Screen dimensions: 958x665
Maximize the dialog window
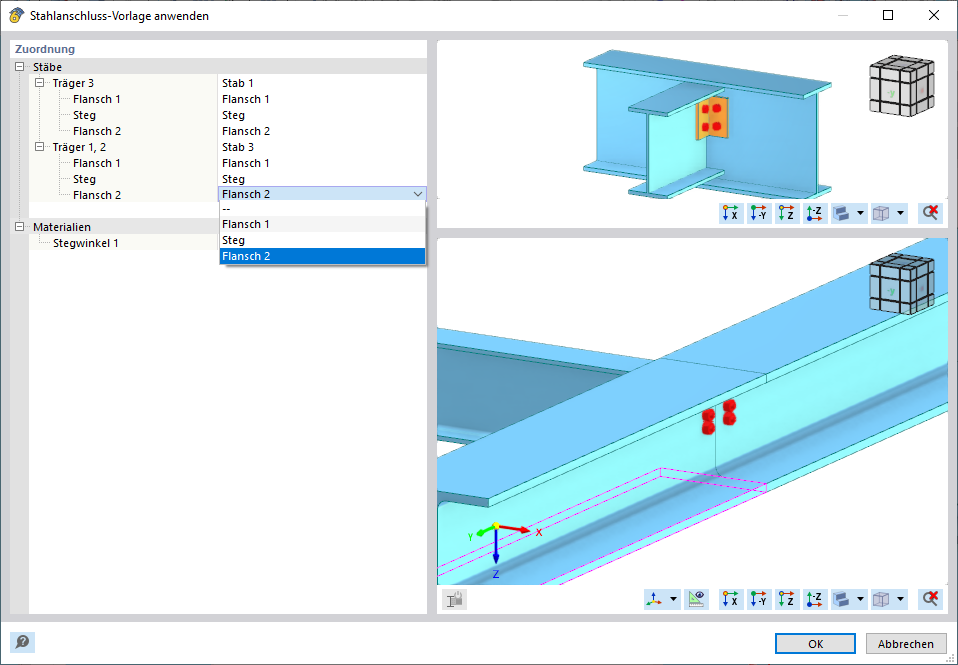(x=888, y=15)
